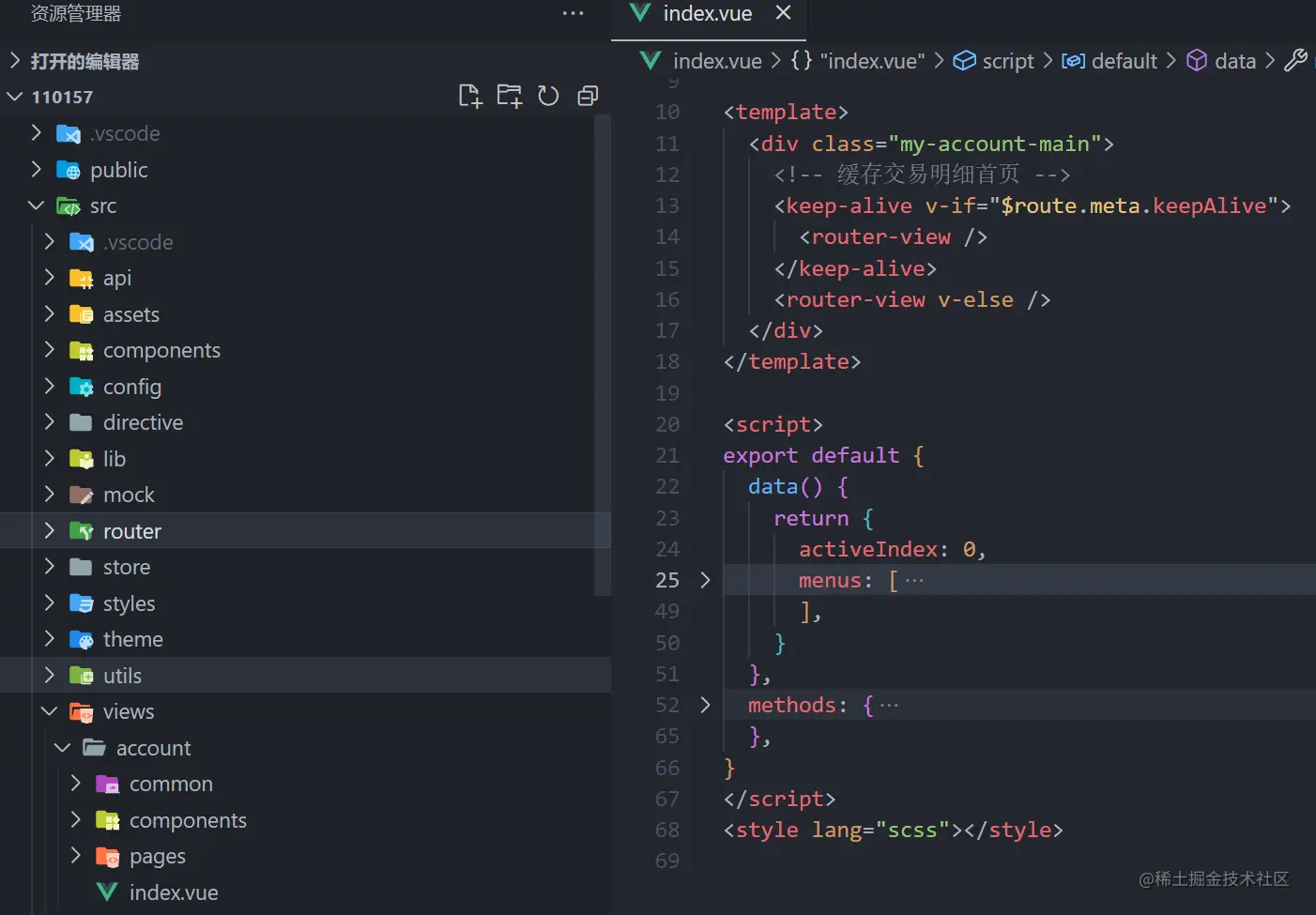Click the router folder icon
The height and width of the screenshot is (915, 1316).
[x=82, y=531]
